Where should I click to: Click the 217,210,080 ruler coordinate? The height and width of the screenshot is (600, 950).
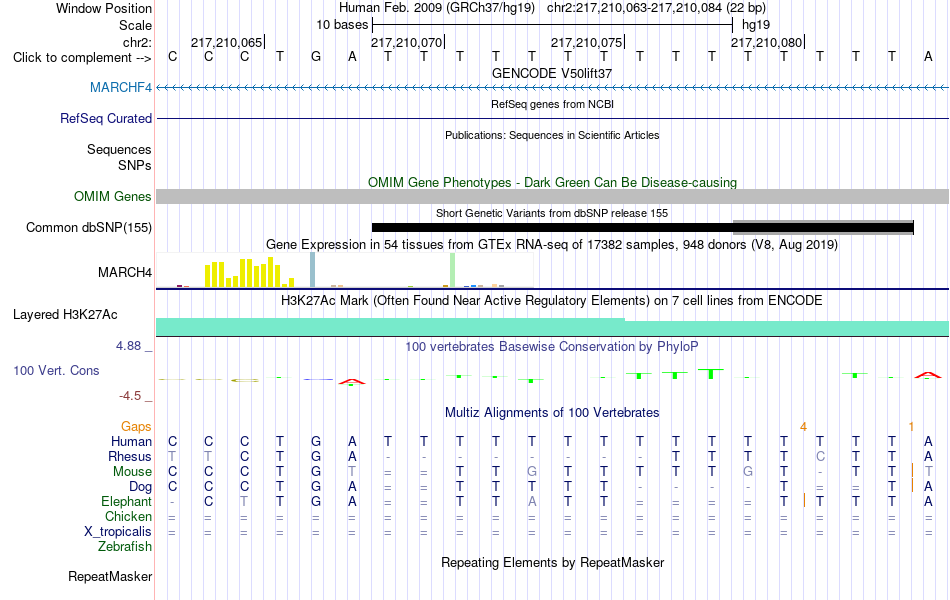766,42
